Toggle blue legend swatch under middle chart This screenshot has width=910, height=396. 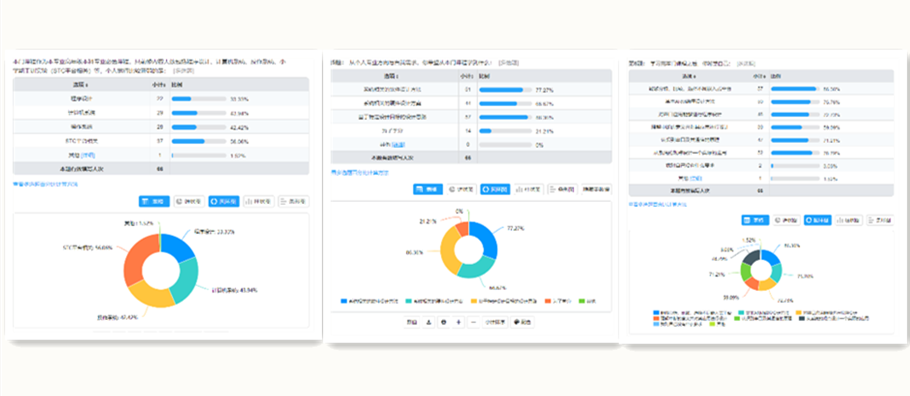pyautogui.click(x=344, y=301)
